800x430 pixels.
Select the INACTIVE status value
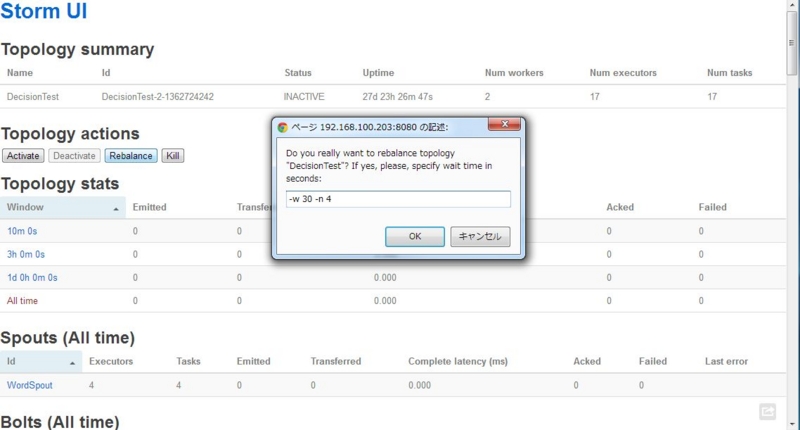[x=304, y=96]
